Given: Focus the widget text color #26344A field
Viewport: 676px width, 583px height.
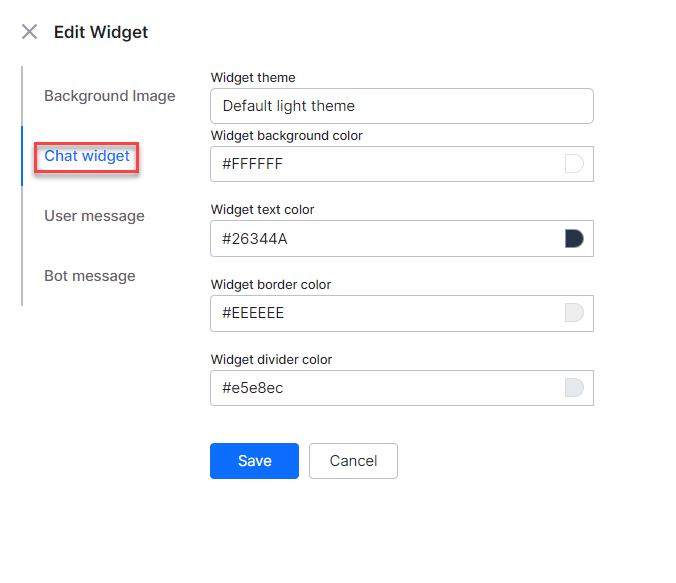Looking at the screenshot, I should pos(385,239).
